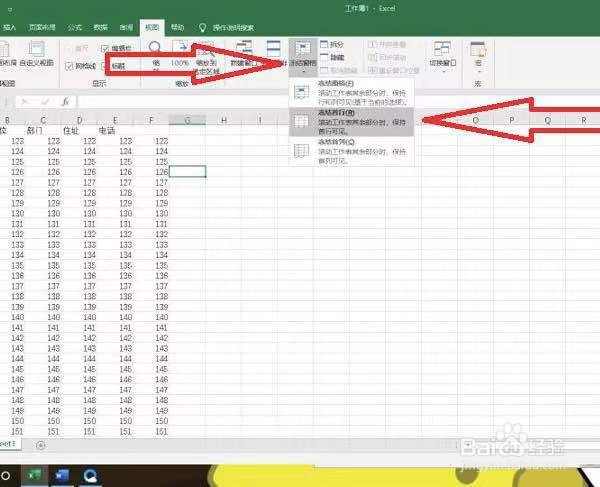The image size is (600, 487).
Task: Choose 重设窗口位置 reset window position
Action: tap(393, 70)
